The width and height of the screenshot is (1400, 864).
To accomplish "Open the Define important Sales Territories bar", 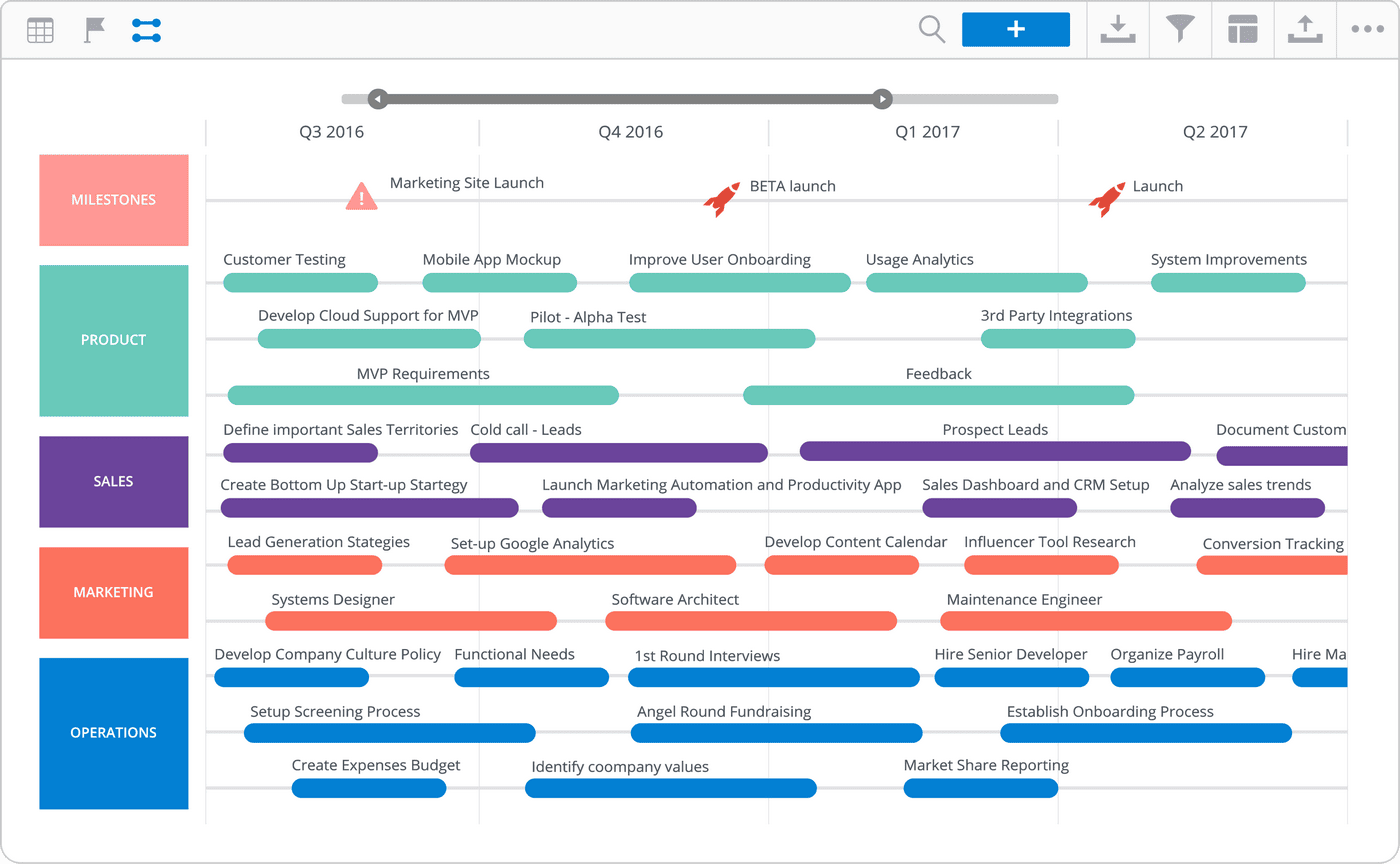I will pyautogui.click(x=300, y=453).
